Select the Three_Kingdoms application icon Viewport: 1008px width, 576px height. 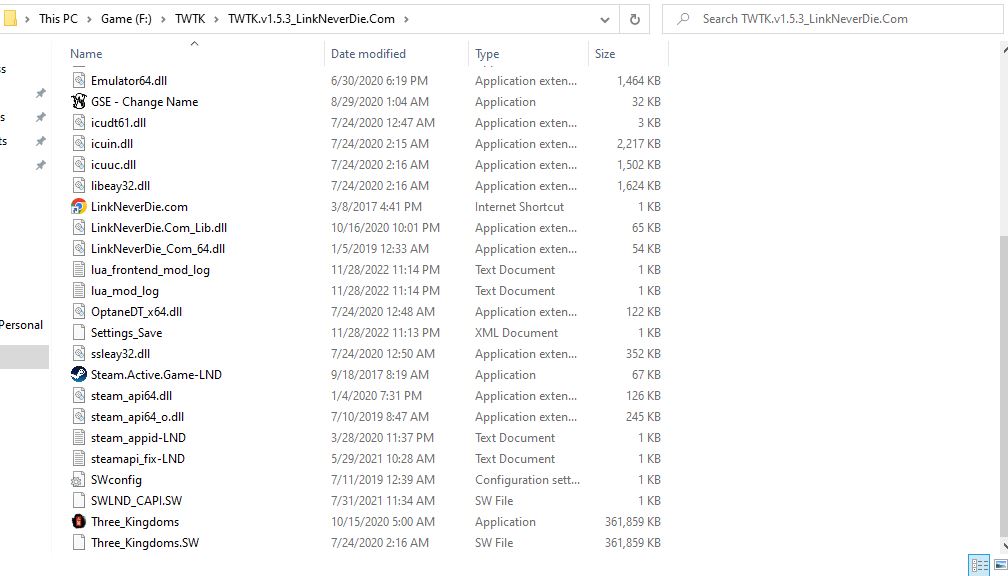(79, 521)
